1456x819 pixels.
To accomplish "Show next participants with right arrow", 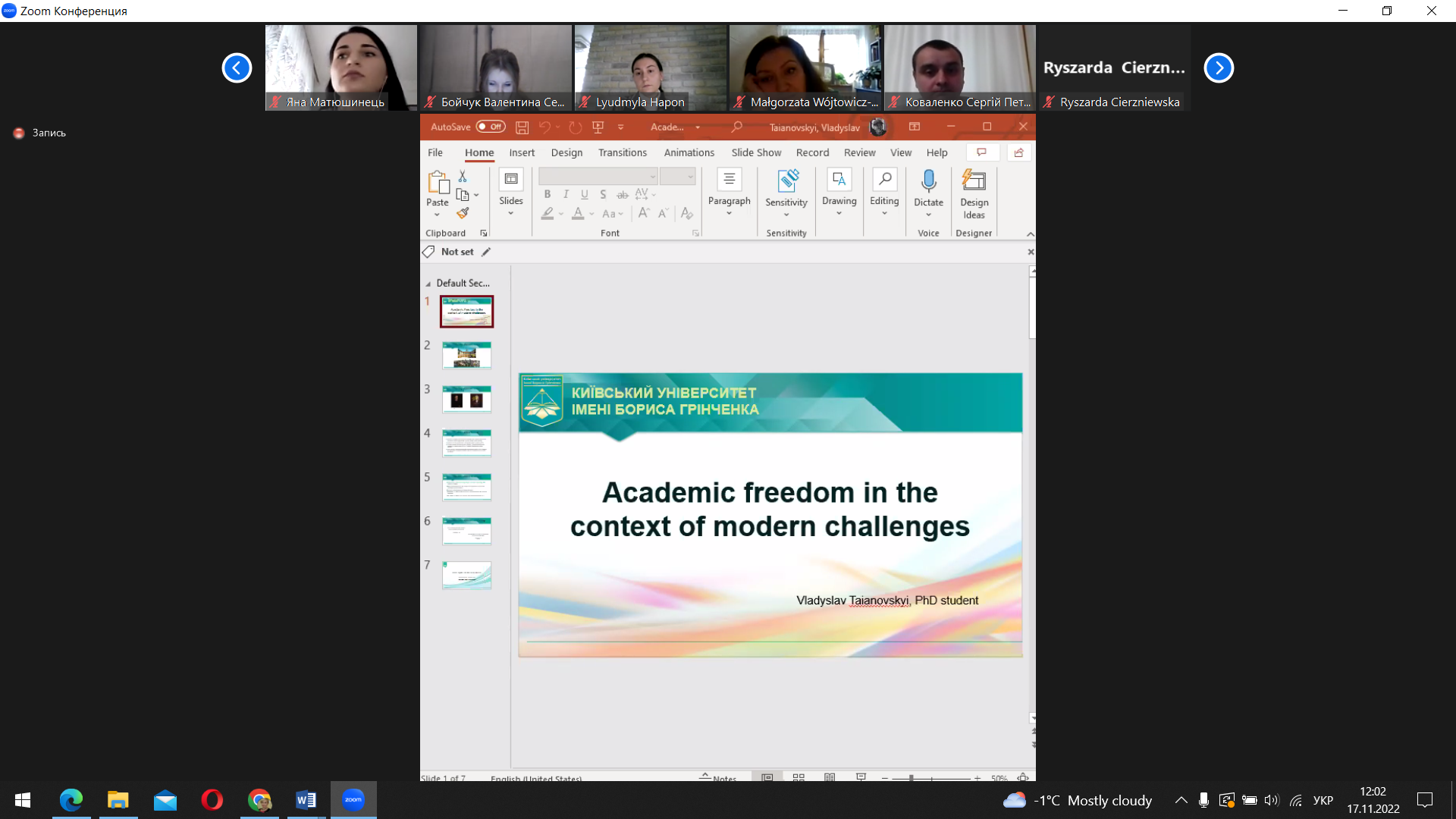I will 1219,67.
